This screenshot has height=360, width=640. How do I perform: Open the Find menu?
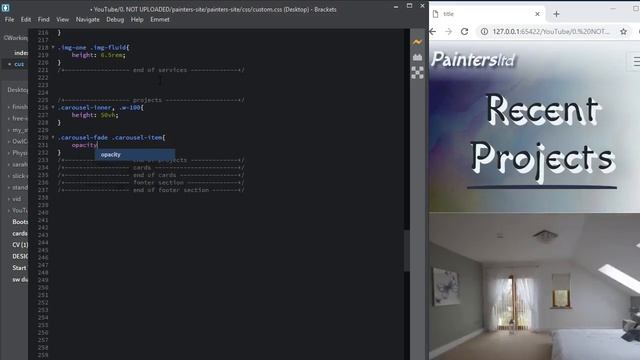tap(43, 20)
